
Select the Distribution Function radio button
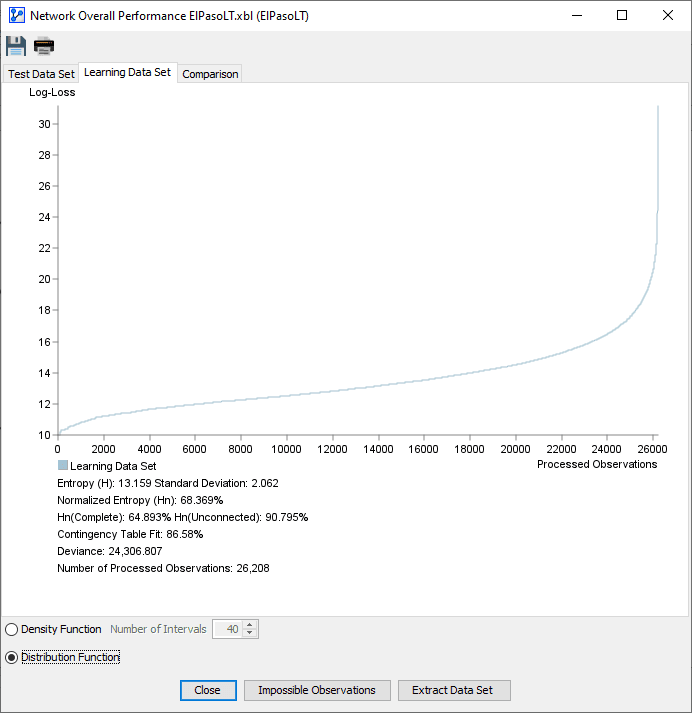pos(11,658)
